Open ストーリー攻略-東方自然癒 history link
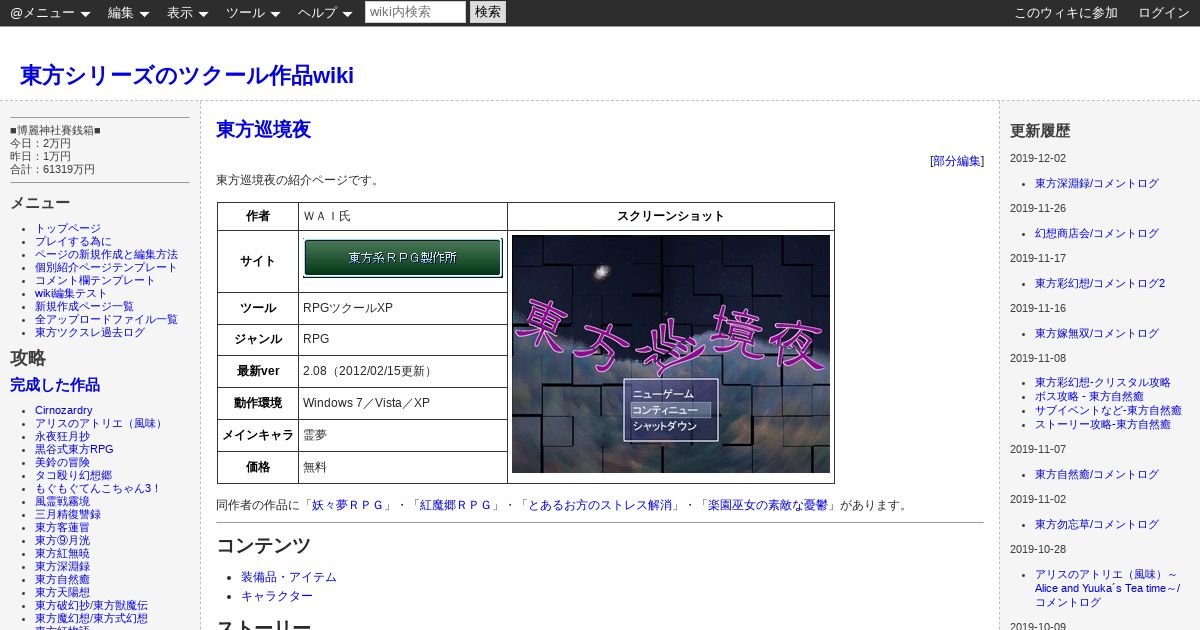Screen dimensions: 1200x630 coord(1103,424)
